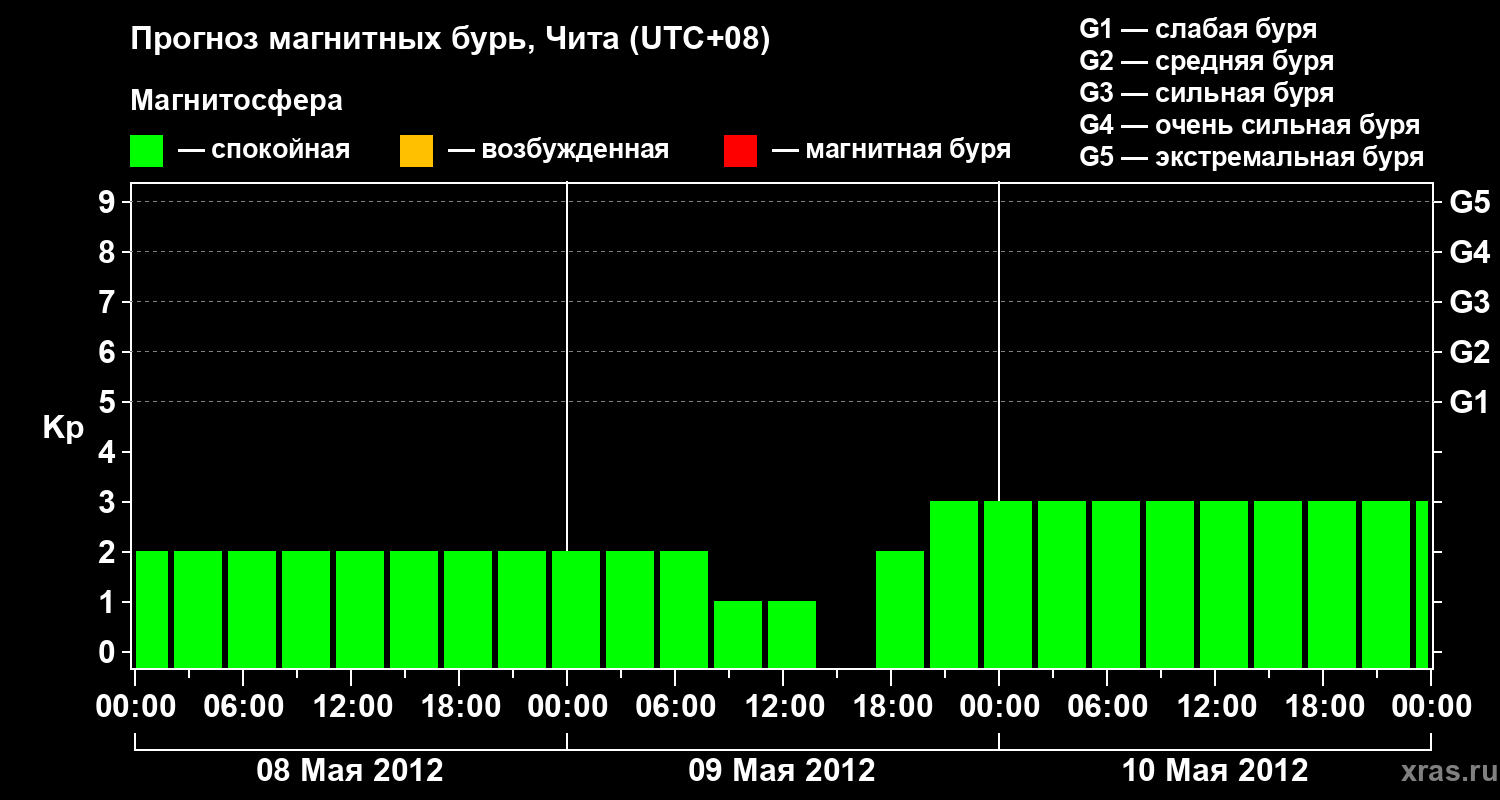Click the '06:00' time label for 10 Мая
The image size is (1500, 800).
pyautogui.click(x=1107, y=706)
